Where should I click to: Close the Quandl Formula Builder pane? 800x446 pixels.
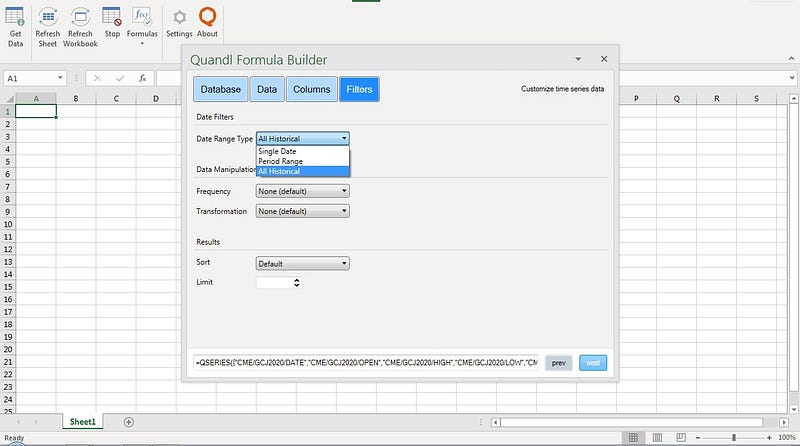pyautogui.click(x=604, y=59)
